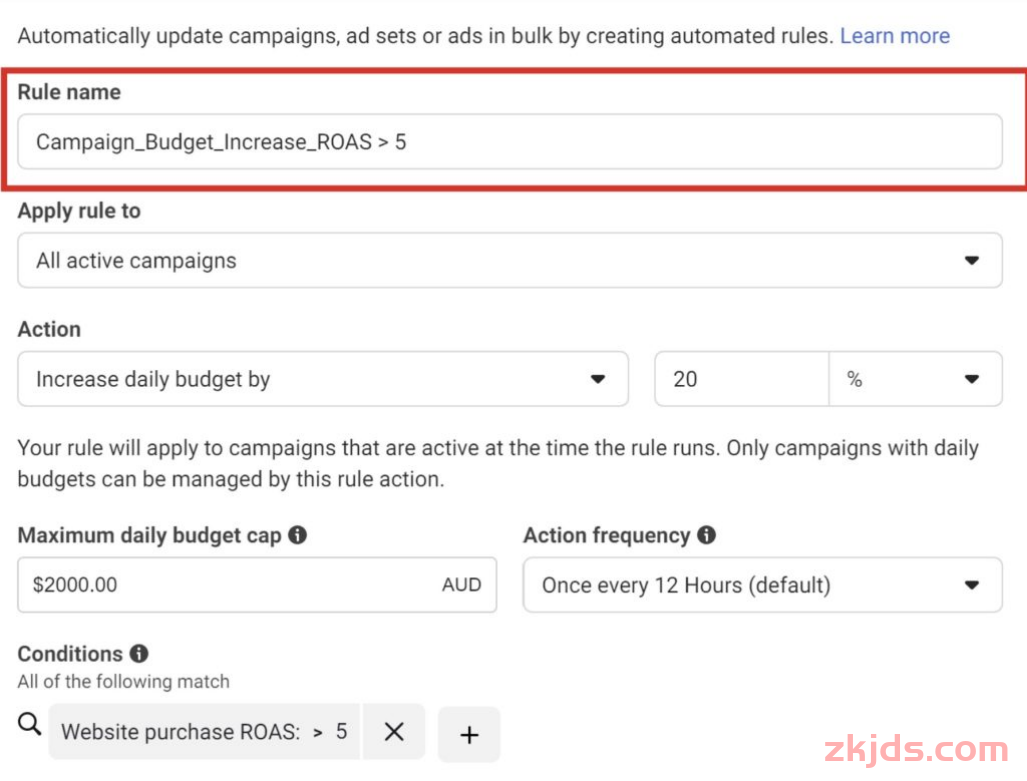Open the percent unit dropdown
Viewport: 1027px width, 781px height.
(915, 379)
